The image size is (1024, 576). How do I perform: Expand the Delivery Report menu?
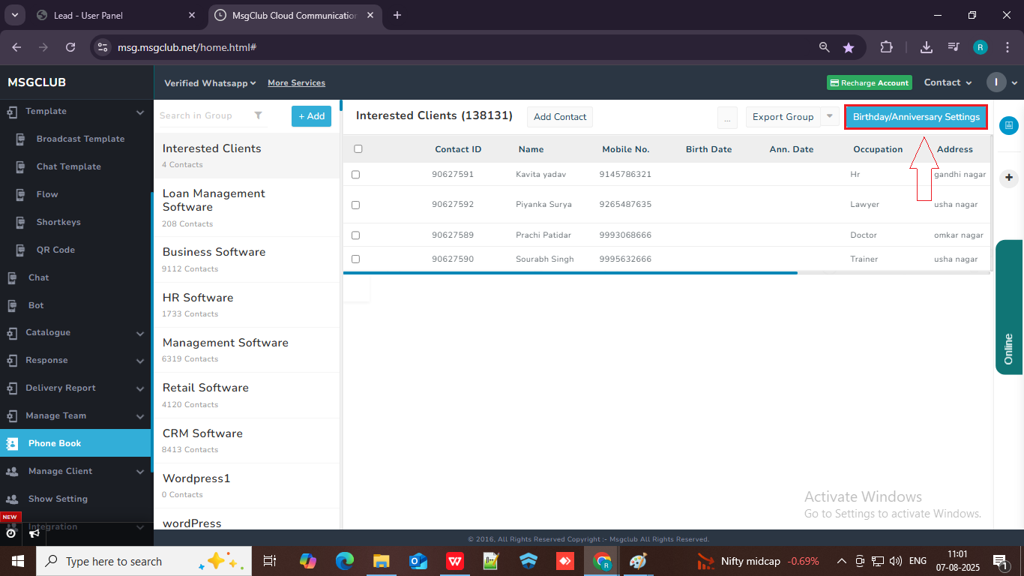coord(140,389)
